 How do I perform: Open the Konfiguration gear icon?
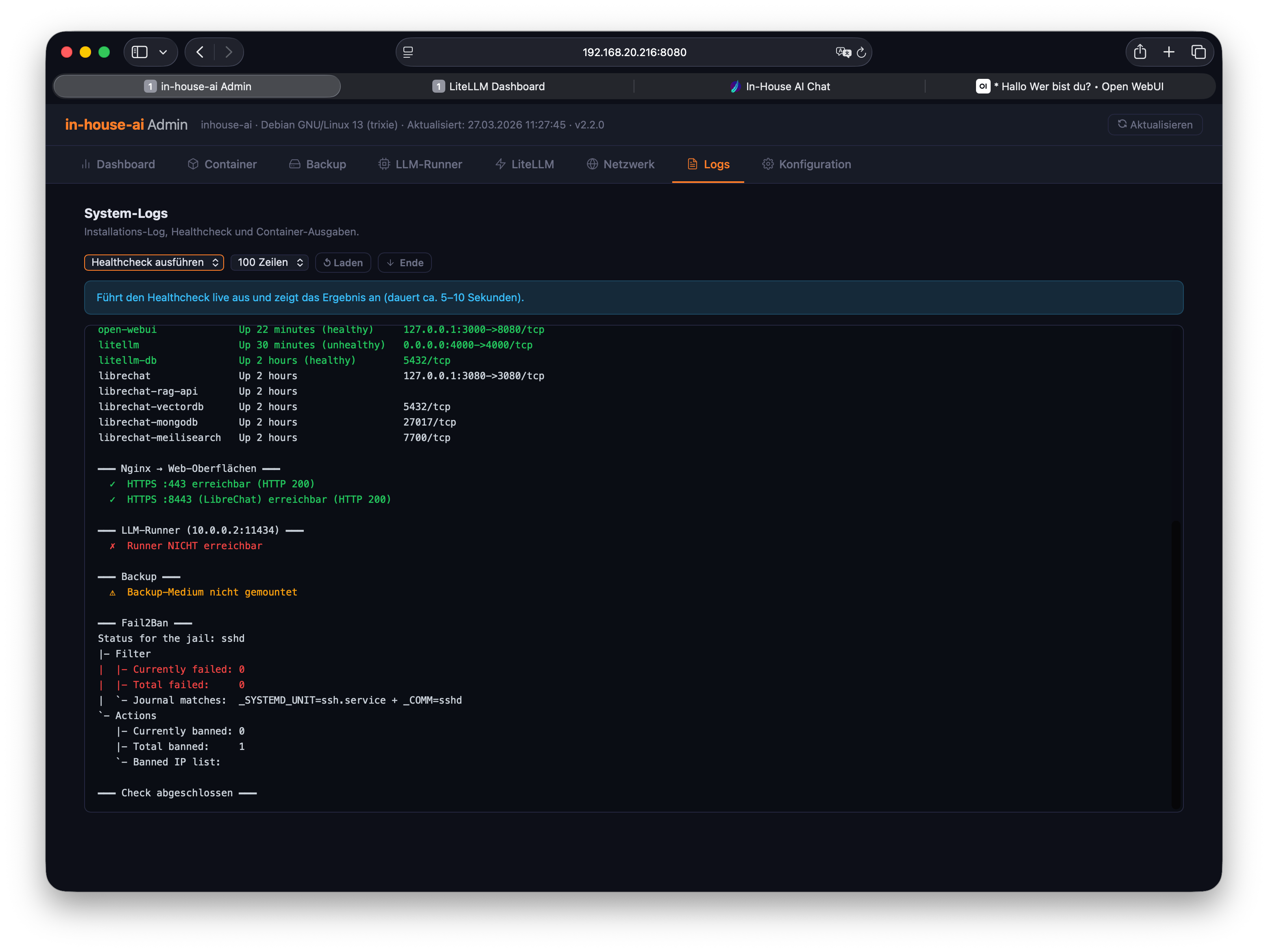(768, 164)
